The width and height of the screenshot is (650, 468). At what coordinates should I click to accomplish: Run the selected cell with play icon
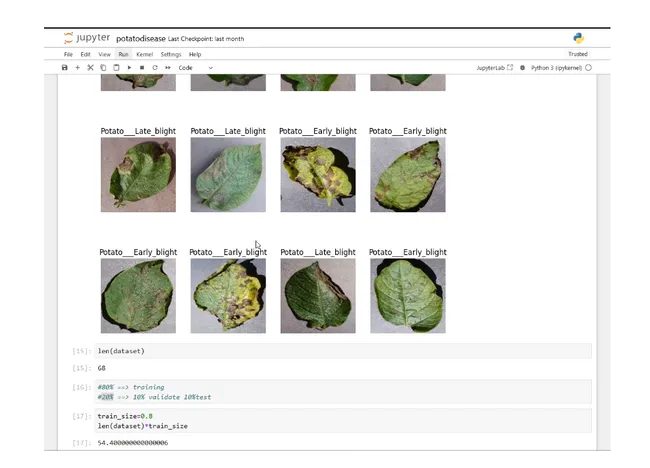129,68
